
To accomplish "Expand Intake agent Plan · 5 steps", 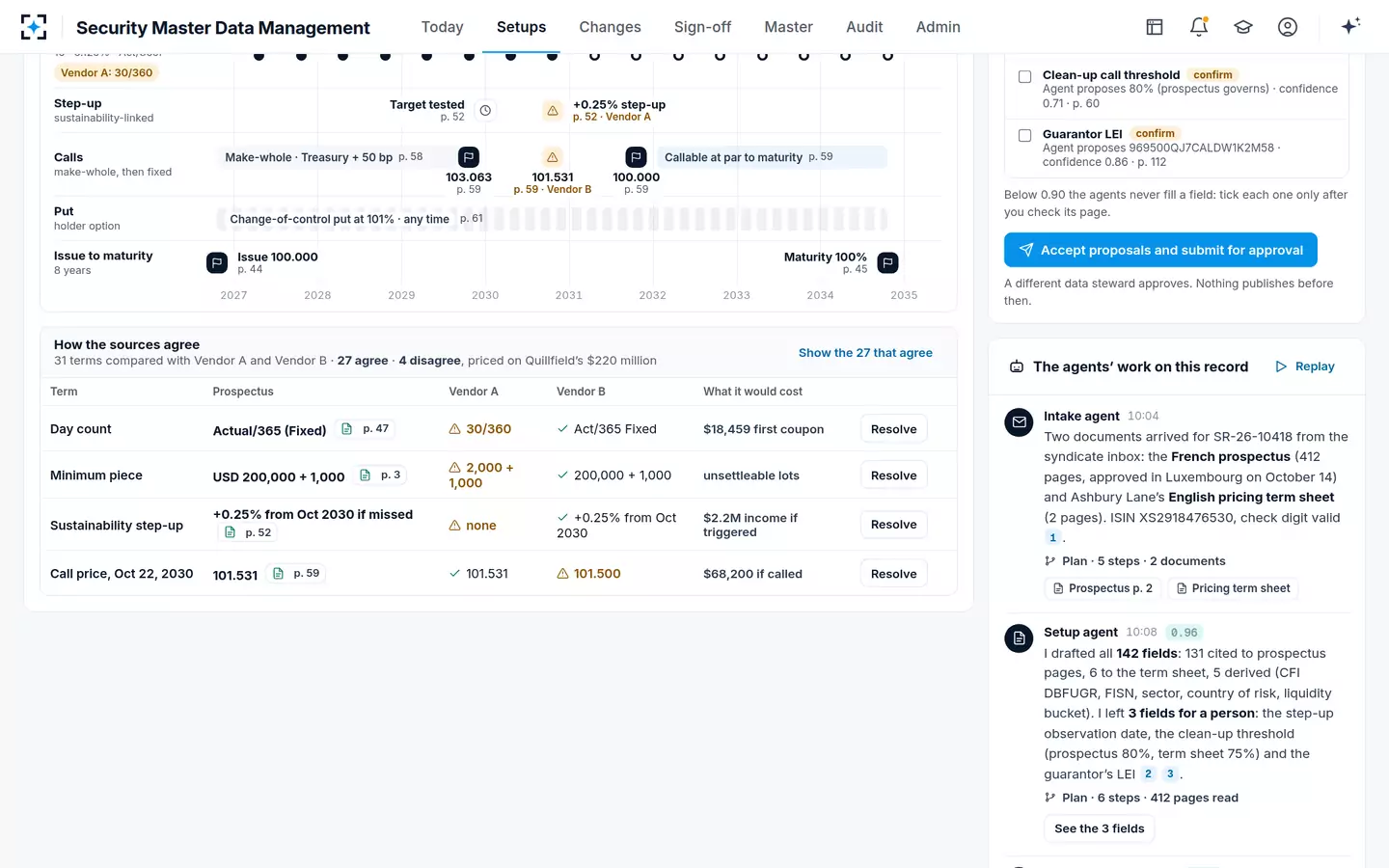I will coord(1134,561).
